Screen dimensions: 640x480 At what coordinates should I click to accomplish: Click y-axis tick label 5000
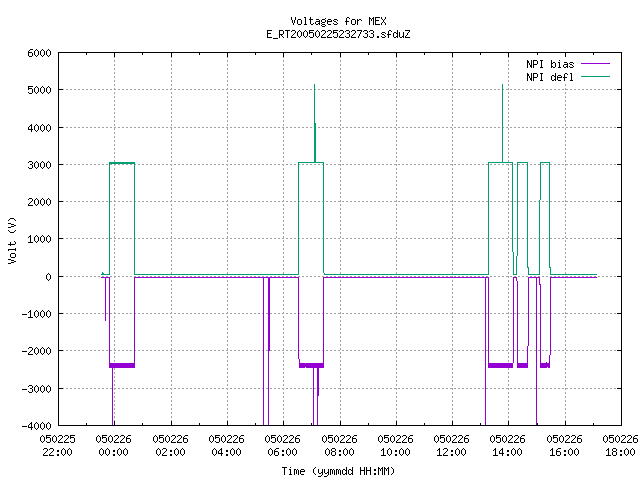(39, 90)
